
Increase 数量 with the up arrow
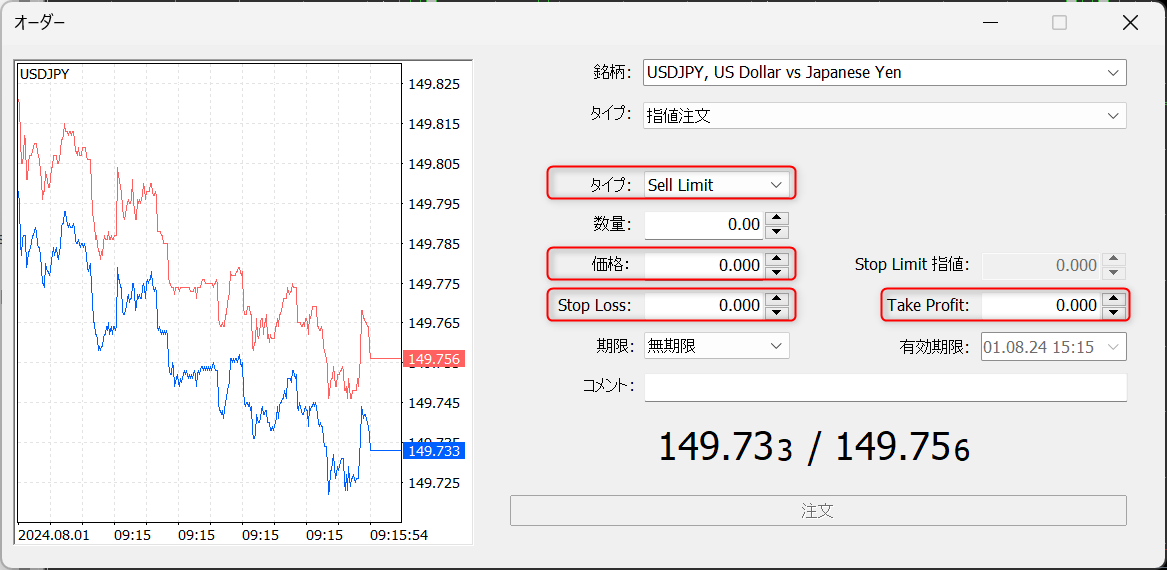tap(777, 219)
